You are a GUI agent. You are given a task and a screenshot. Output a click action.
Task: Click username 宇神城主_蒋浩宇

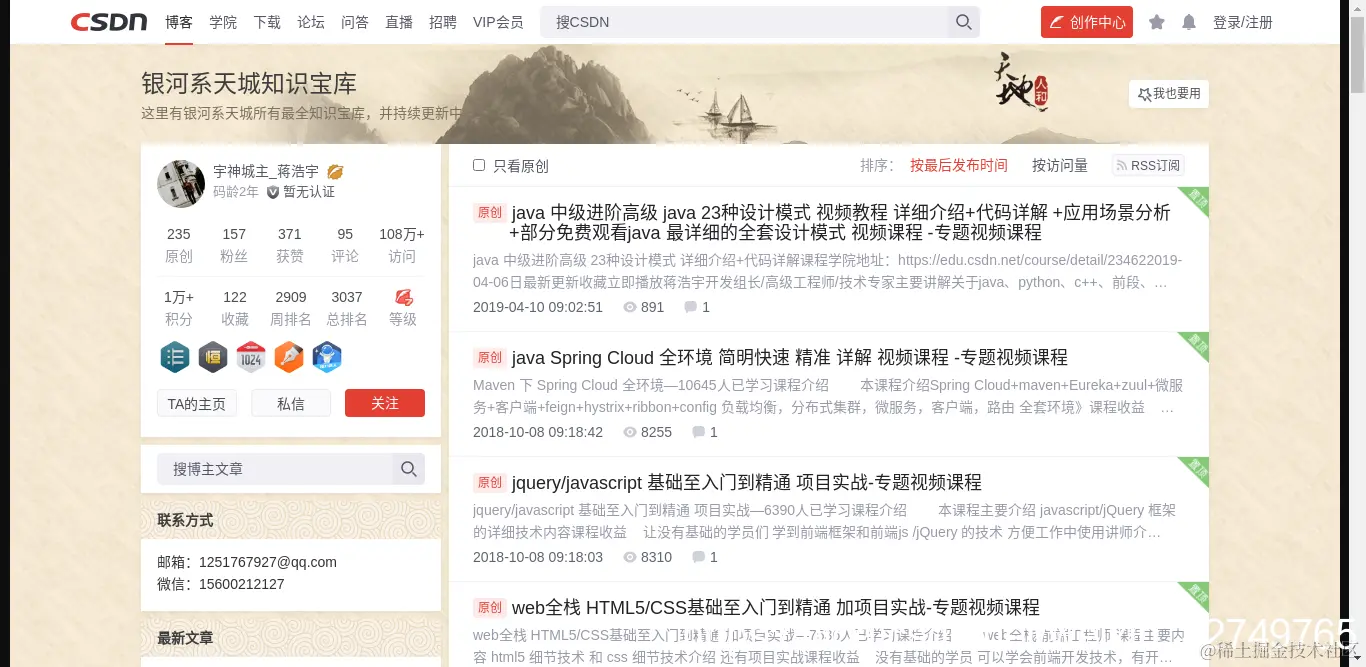click(x=266, y=172)
